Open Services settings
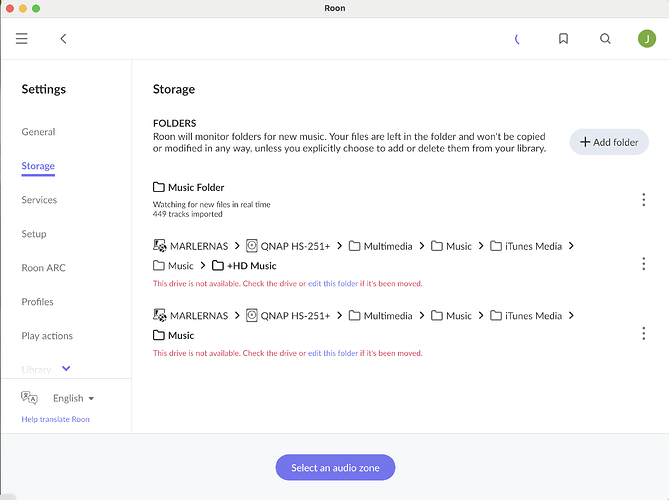The image size is (669, 500). click(39, 200)
